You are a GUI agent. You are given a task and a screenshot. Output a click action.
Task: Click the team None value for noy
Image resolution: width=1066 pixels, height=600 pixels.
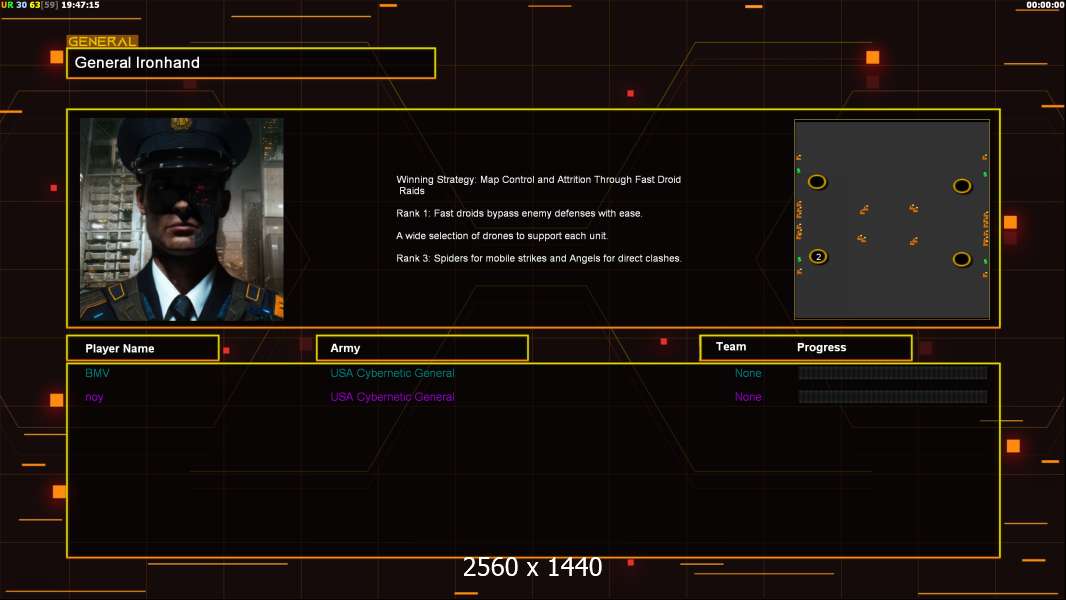click(x=748, y=397)
